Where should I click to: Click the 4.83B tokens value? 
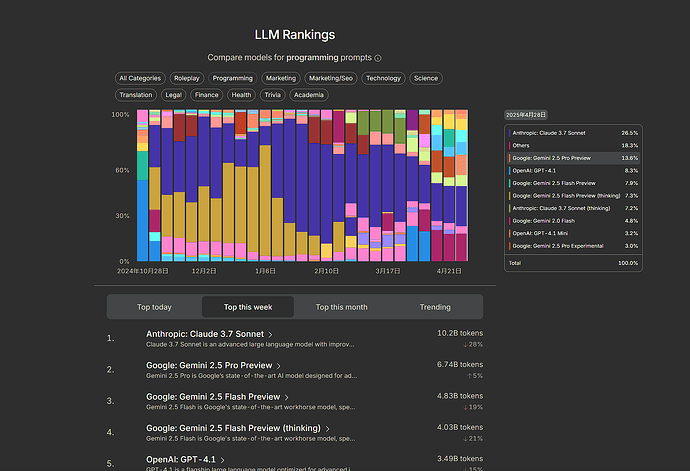pos(460,396)
